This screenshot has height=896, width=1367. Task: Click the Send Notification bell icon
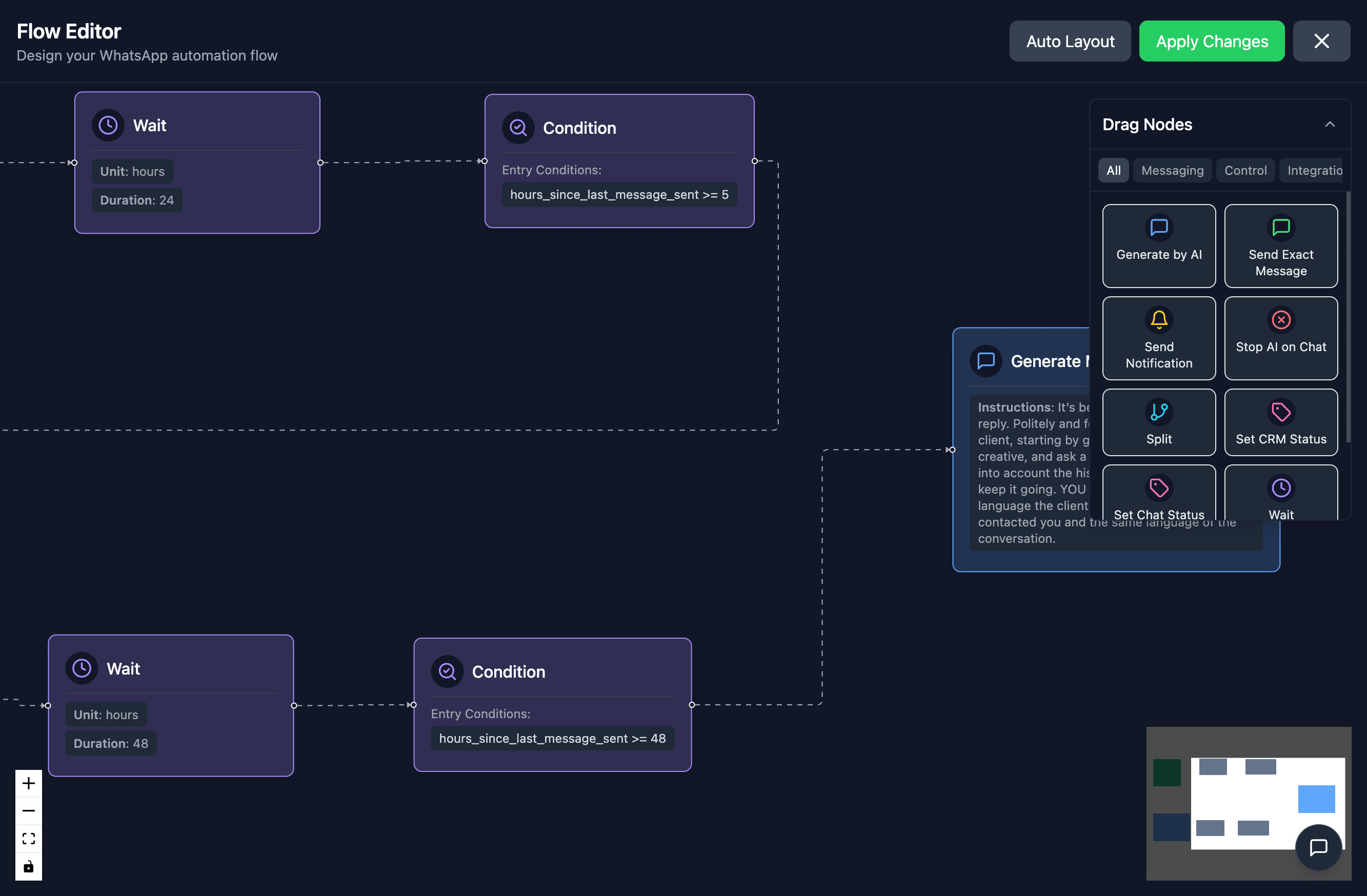tap(1158, 319)
